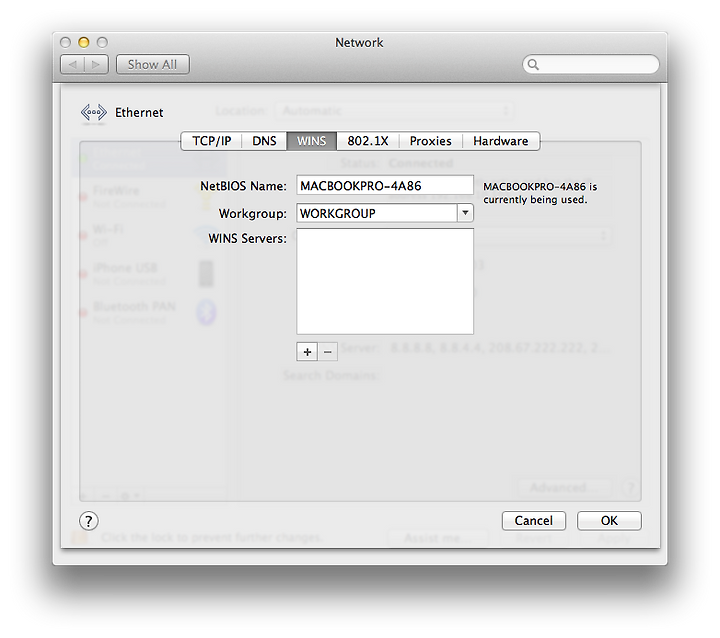Select the WINS tab
720x638 pixels.
pos(311,141)
